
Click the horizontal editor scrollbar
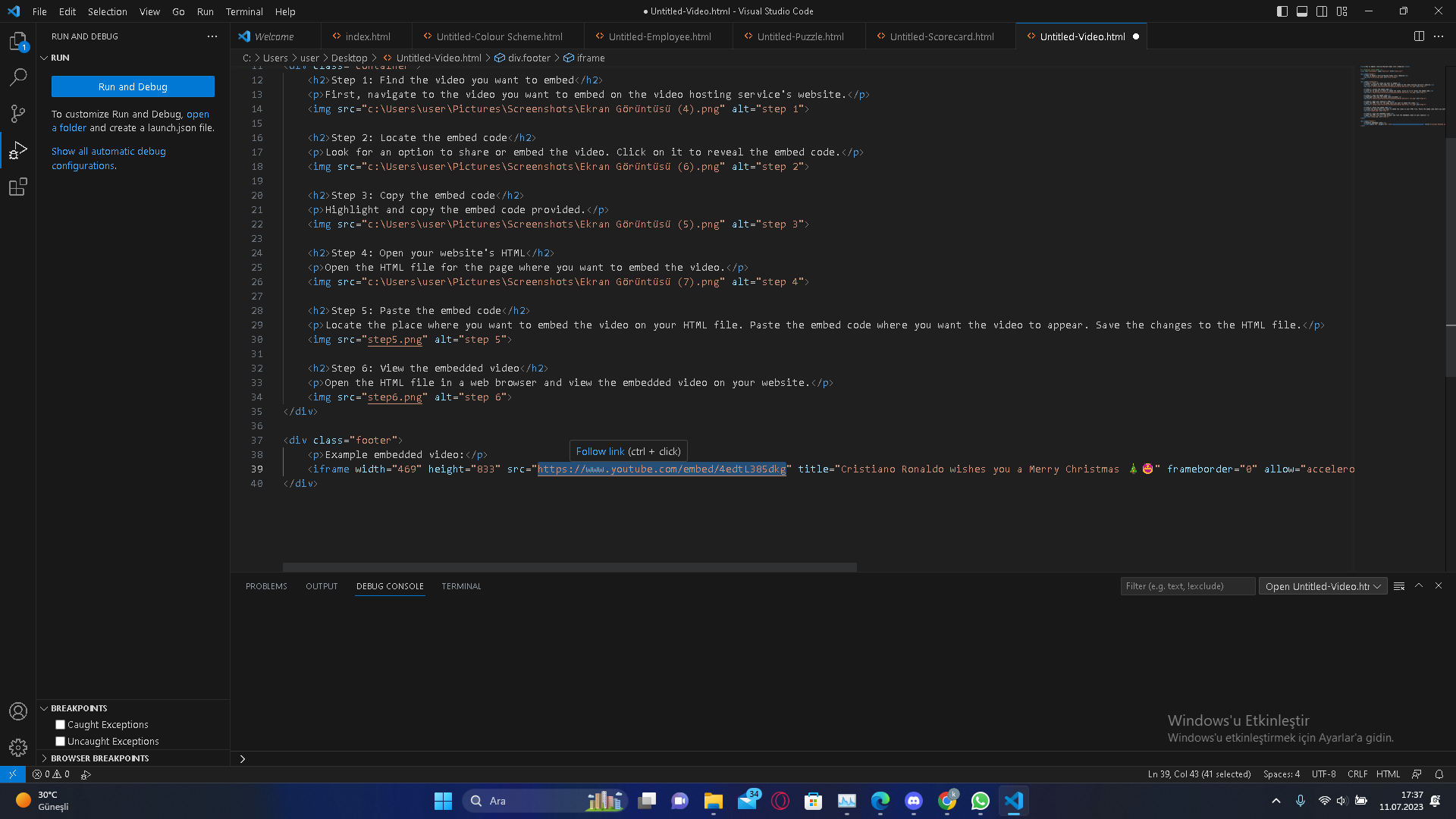pyautogui.click(x=570, y=567)
